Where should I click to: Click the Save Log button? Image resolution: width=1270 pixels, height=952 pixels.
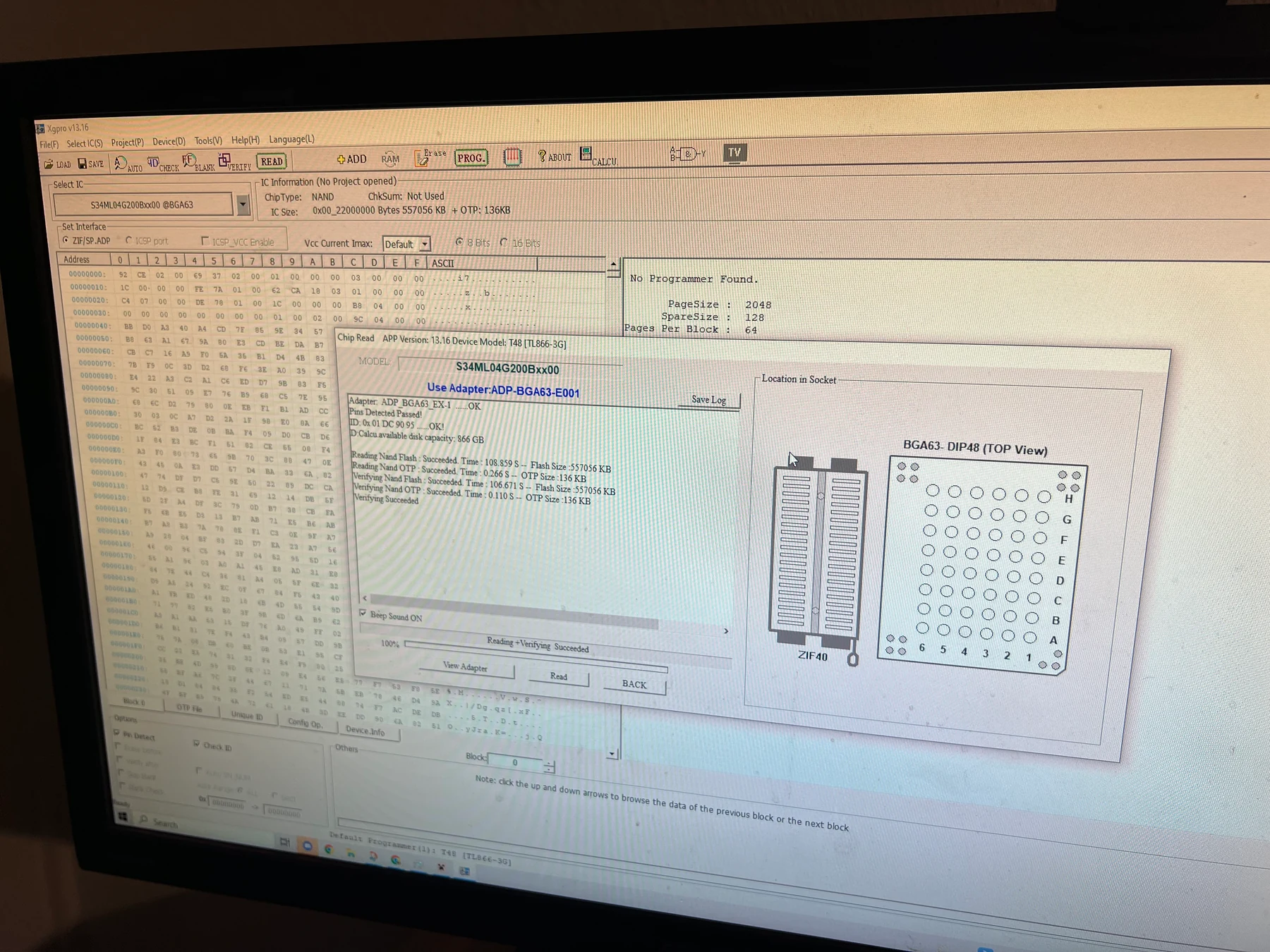click(x=708, y=400)
